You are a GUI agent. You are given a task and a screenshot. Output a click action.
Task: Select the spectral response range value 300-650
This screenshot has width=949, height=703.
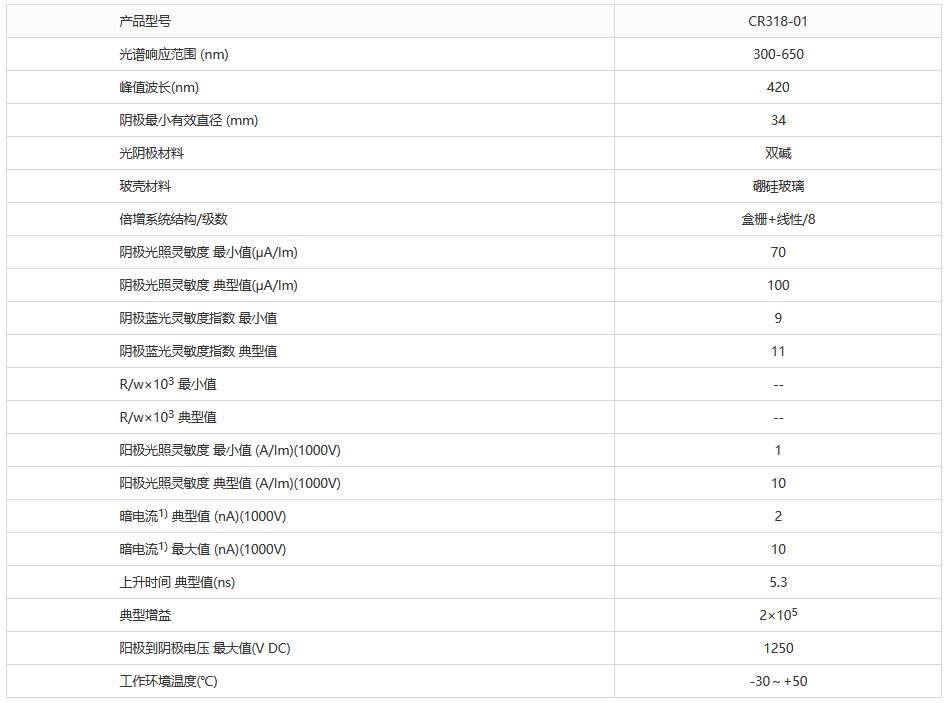(778, 54)
